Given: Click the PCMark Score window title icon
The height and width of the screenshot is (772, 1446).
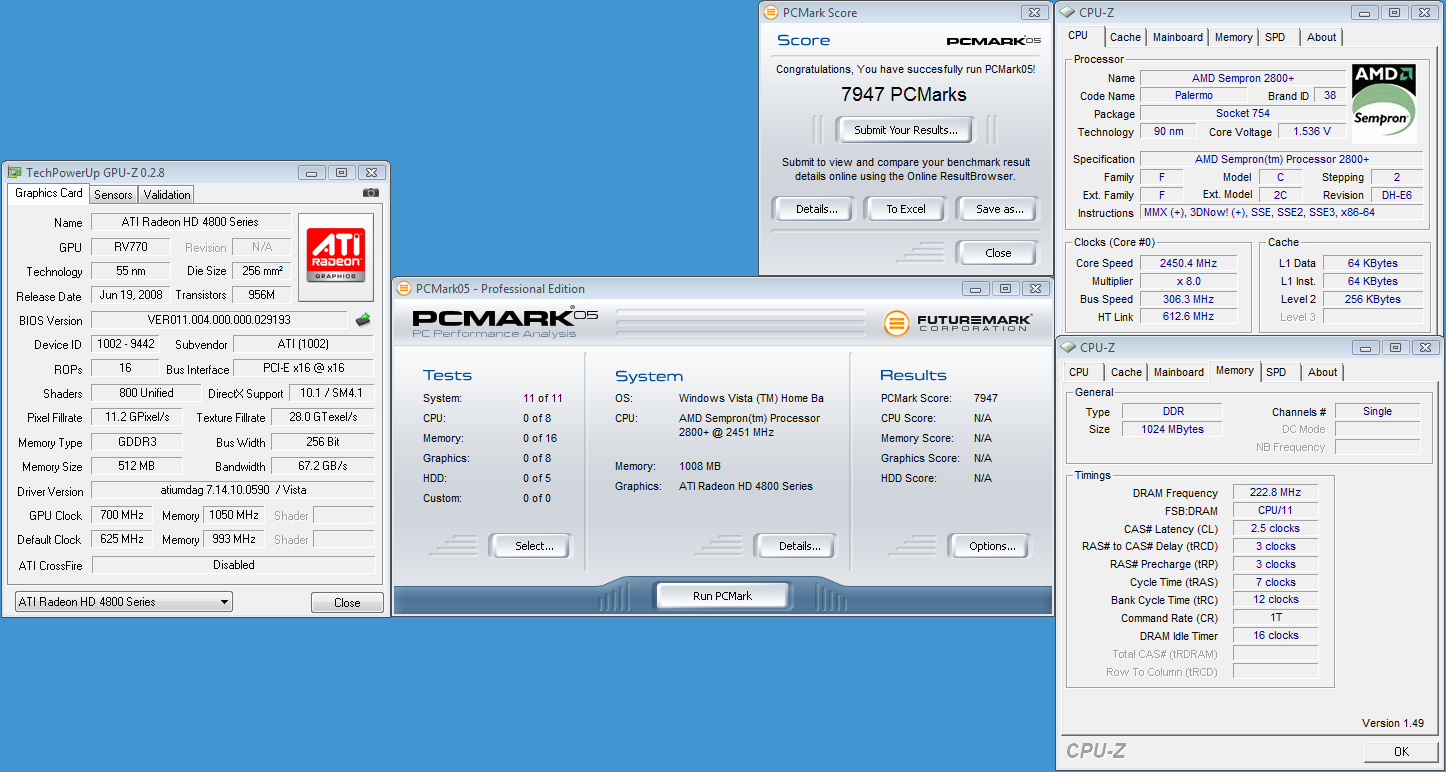Looking at the screenshot, I should [x=770, y=13].
